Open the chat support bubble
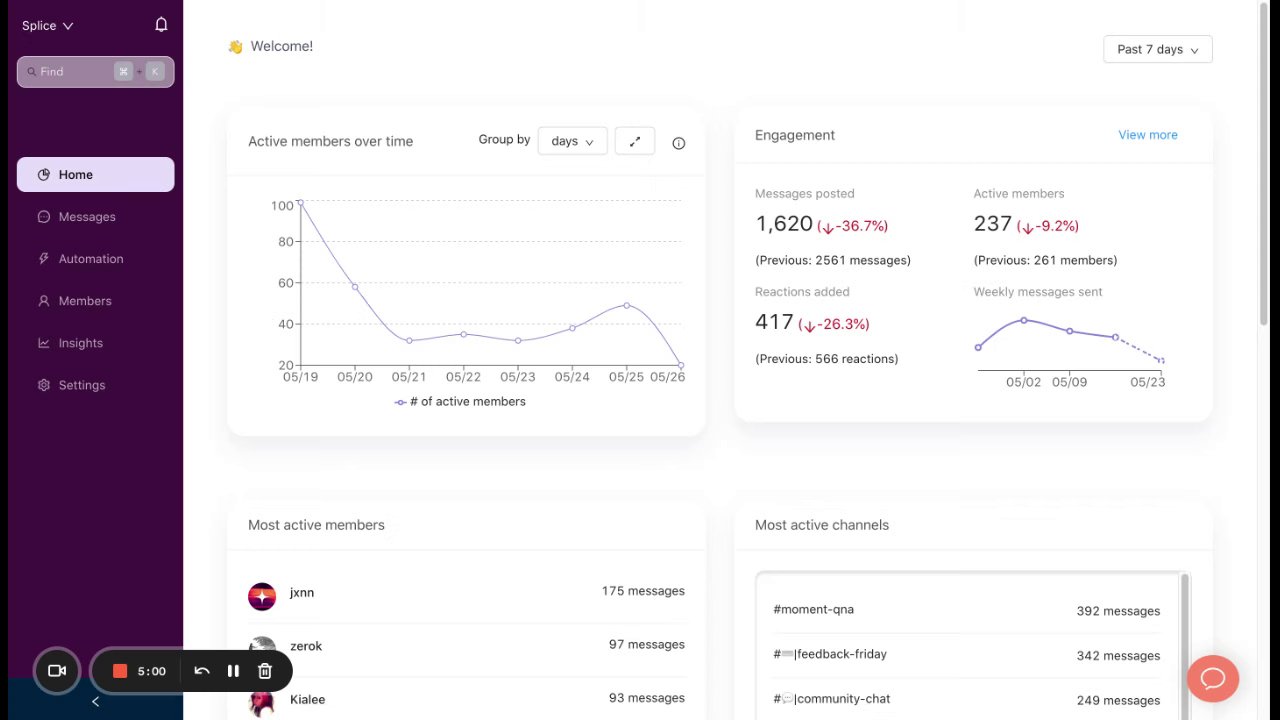The image size is (1280, 720). click(x=1213, y=679)
